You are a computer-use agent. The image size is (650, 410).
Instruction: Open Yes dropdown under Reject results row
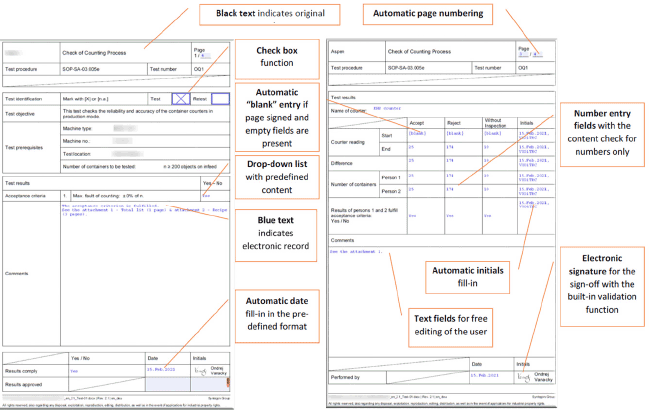coord(450,216)
